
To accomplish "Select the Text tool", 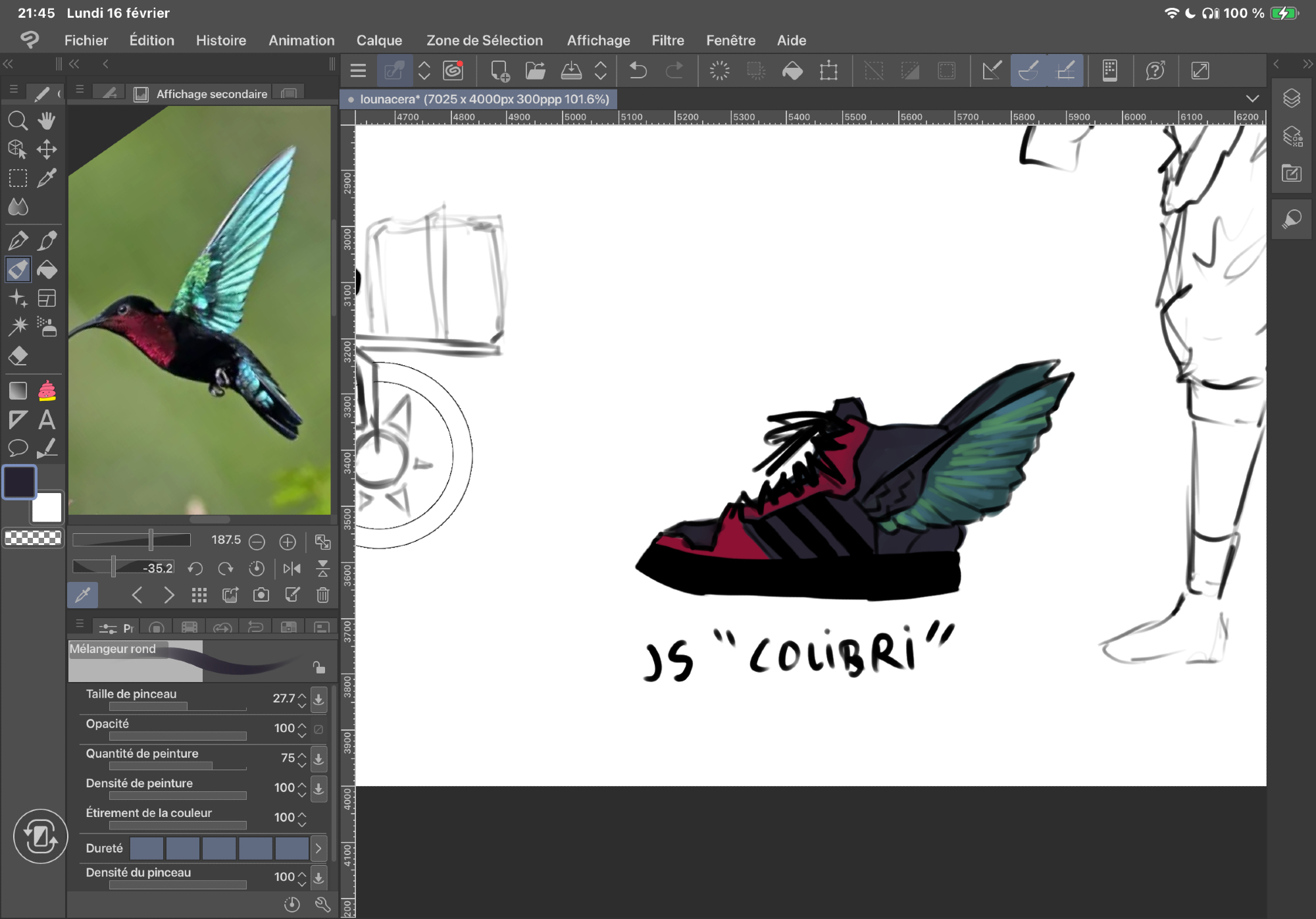I will click(47, 419).
